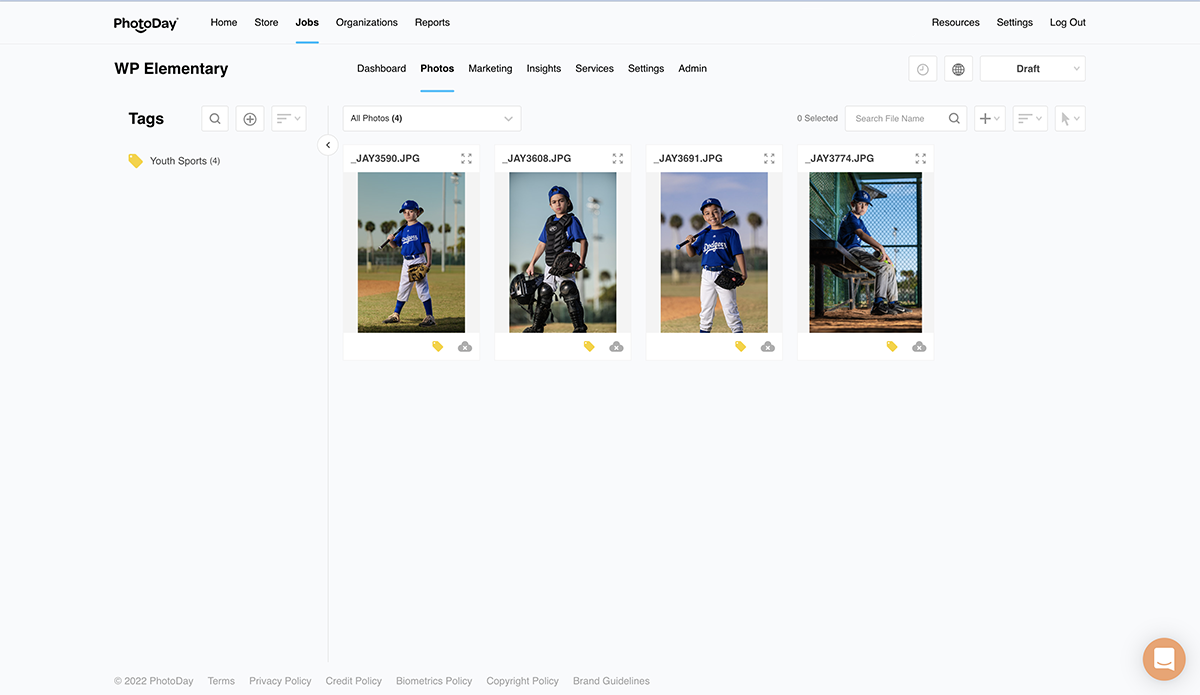Open the tags sort dropdown
The width and height of the screenshot is (1200, 695).
[288, 119]
